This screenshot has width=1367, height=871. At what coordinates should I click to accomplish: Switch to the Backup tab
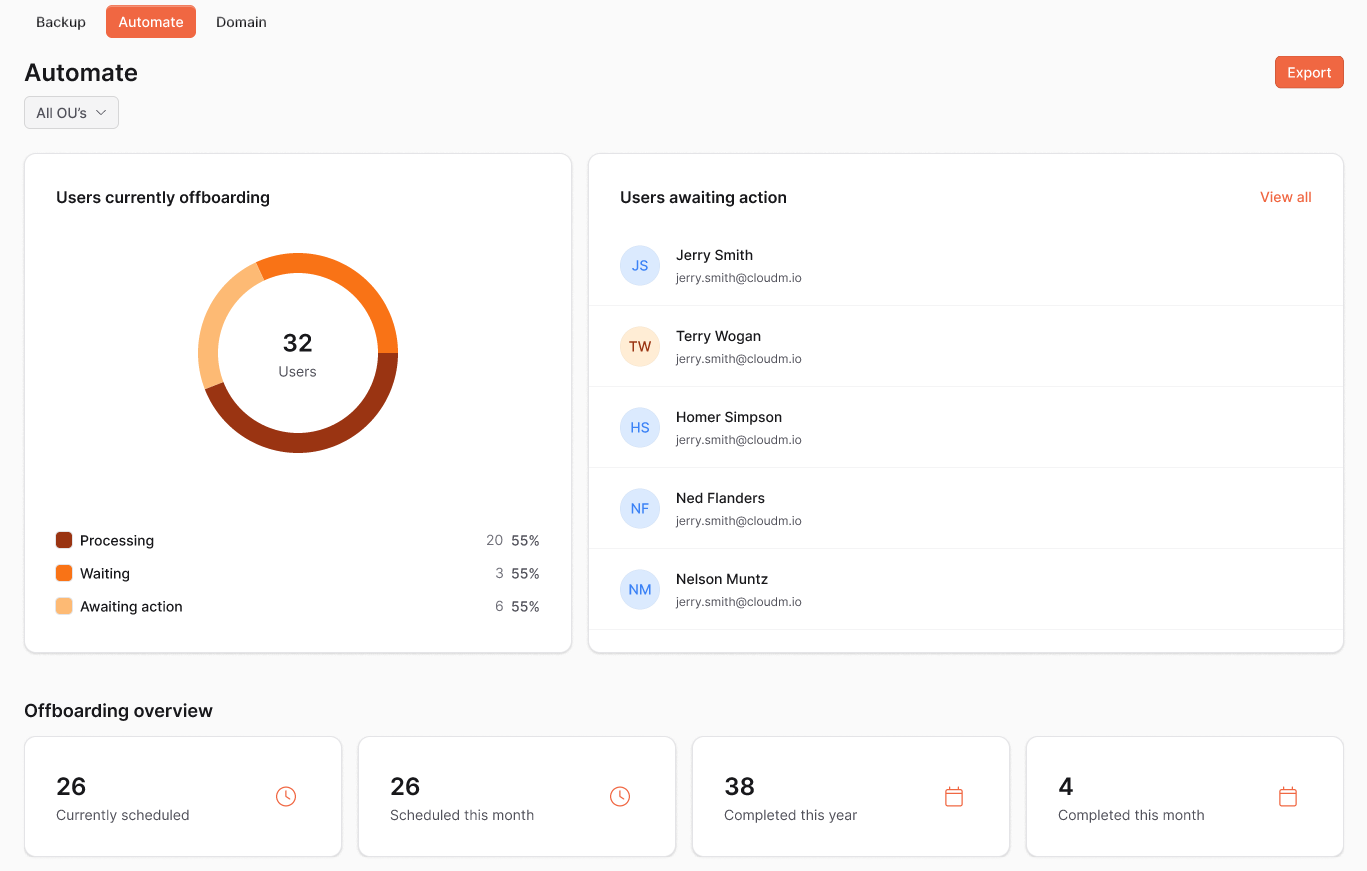coord(61,22)
